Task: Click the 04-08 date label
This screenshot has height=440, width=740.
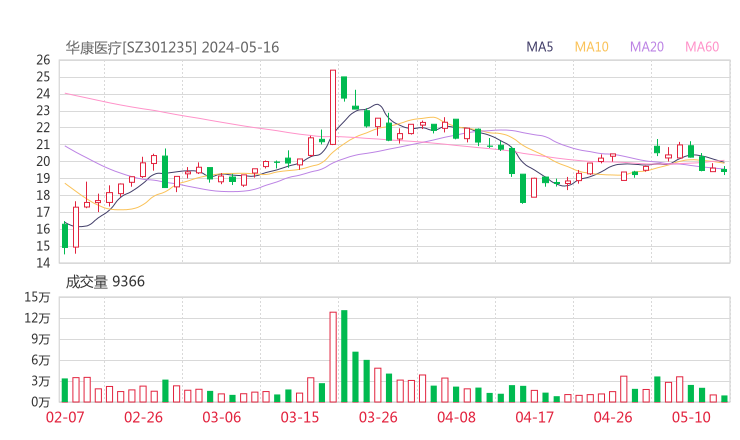Action: coord(456,417)
